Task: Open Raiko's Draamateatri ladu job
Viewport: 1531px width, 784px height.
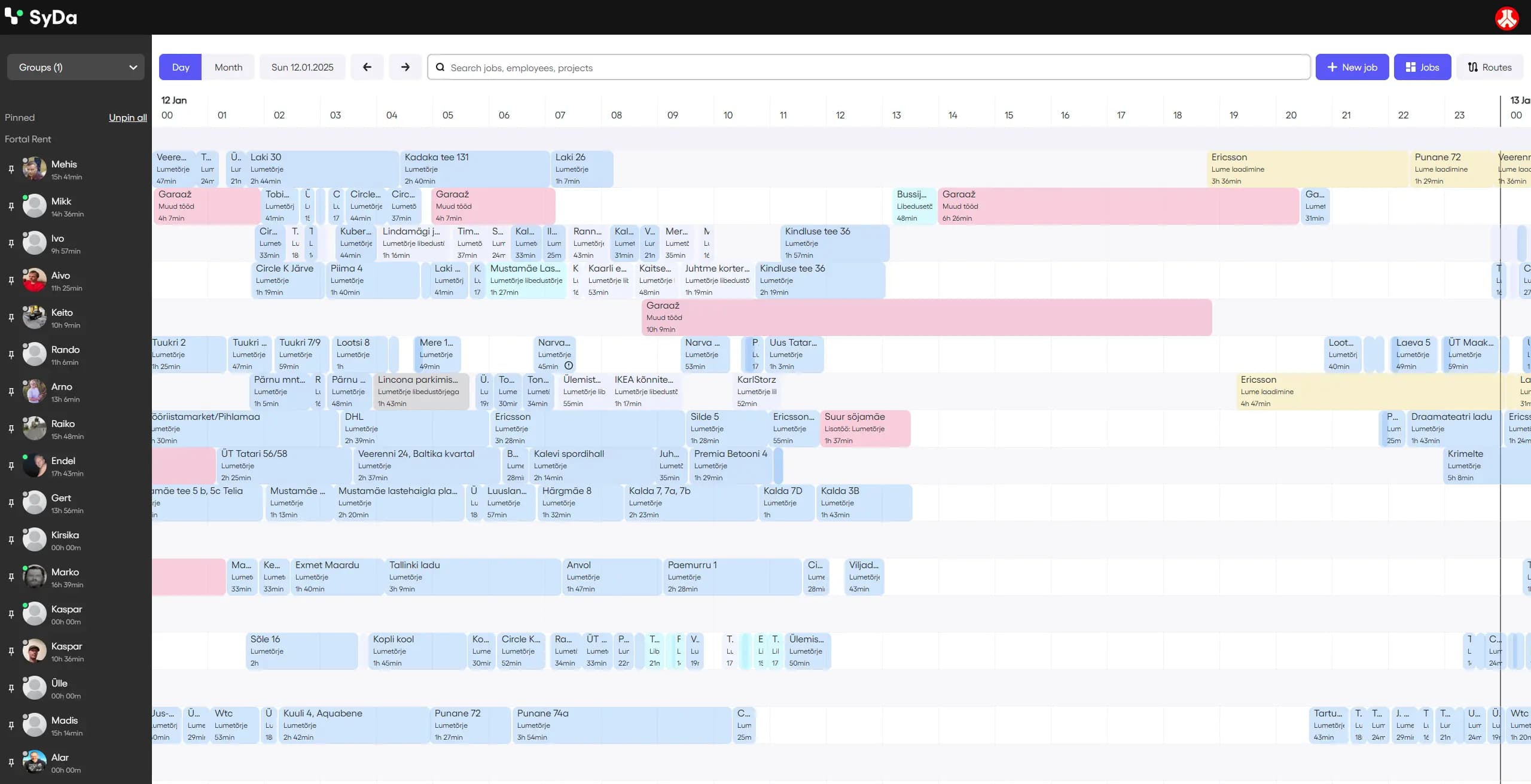Action: click(x=1454, y=429)
